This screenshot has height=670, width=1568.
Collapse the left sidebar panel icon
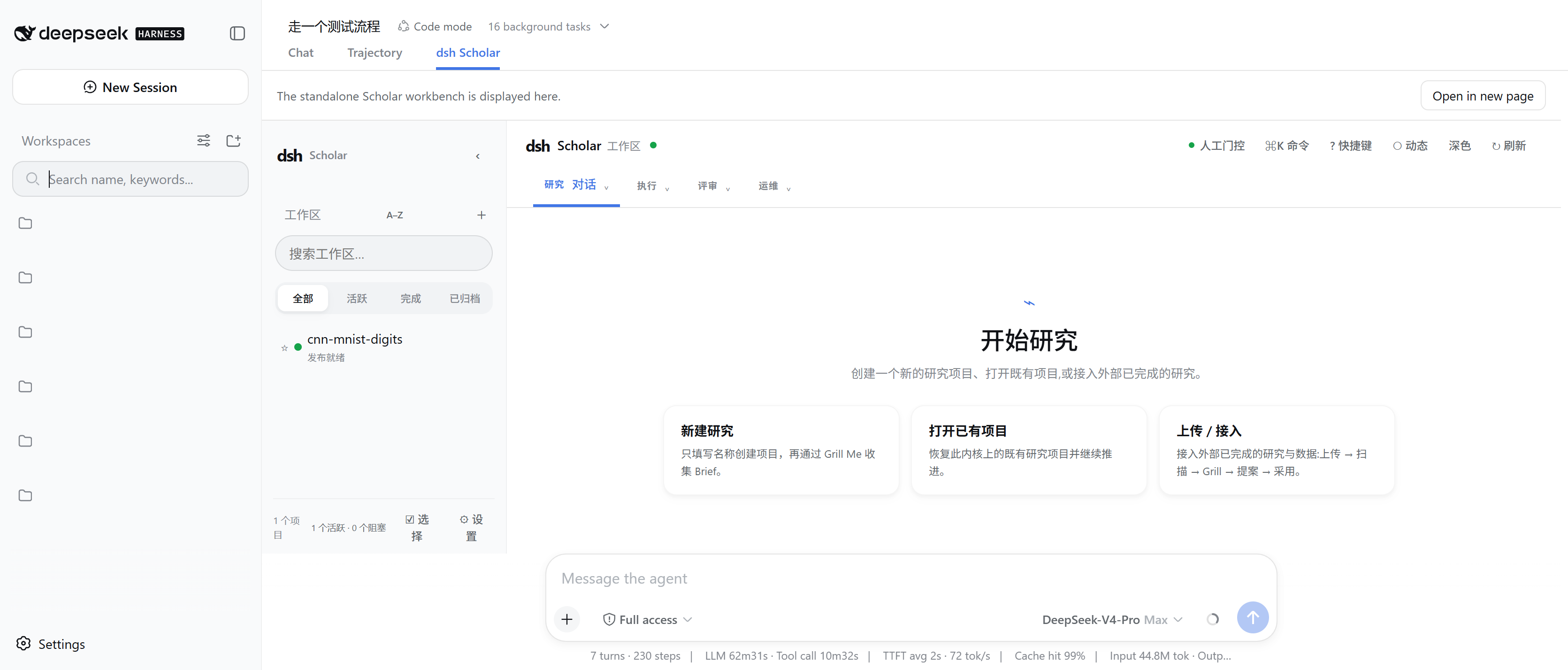pyautogui.click(x=237, y=33)
